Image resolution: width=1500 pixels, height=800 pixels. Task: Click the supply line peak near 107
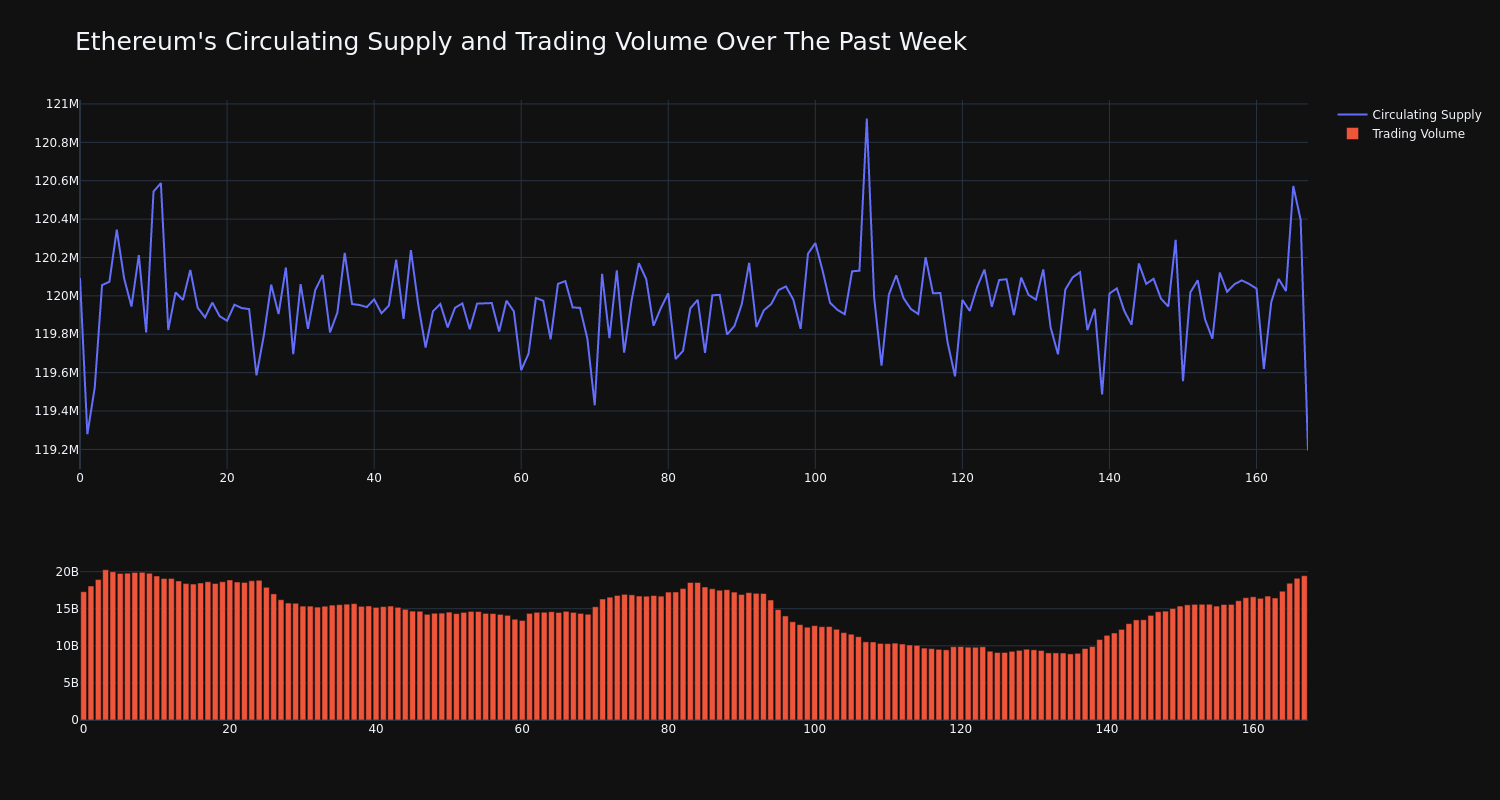867,119
